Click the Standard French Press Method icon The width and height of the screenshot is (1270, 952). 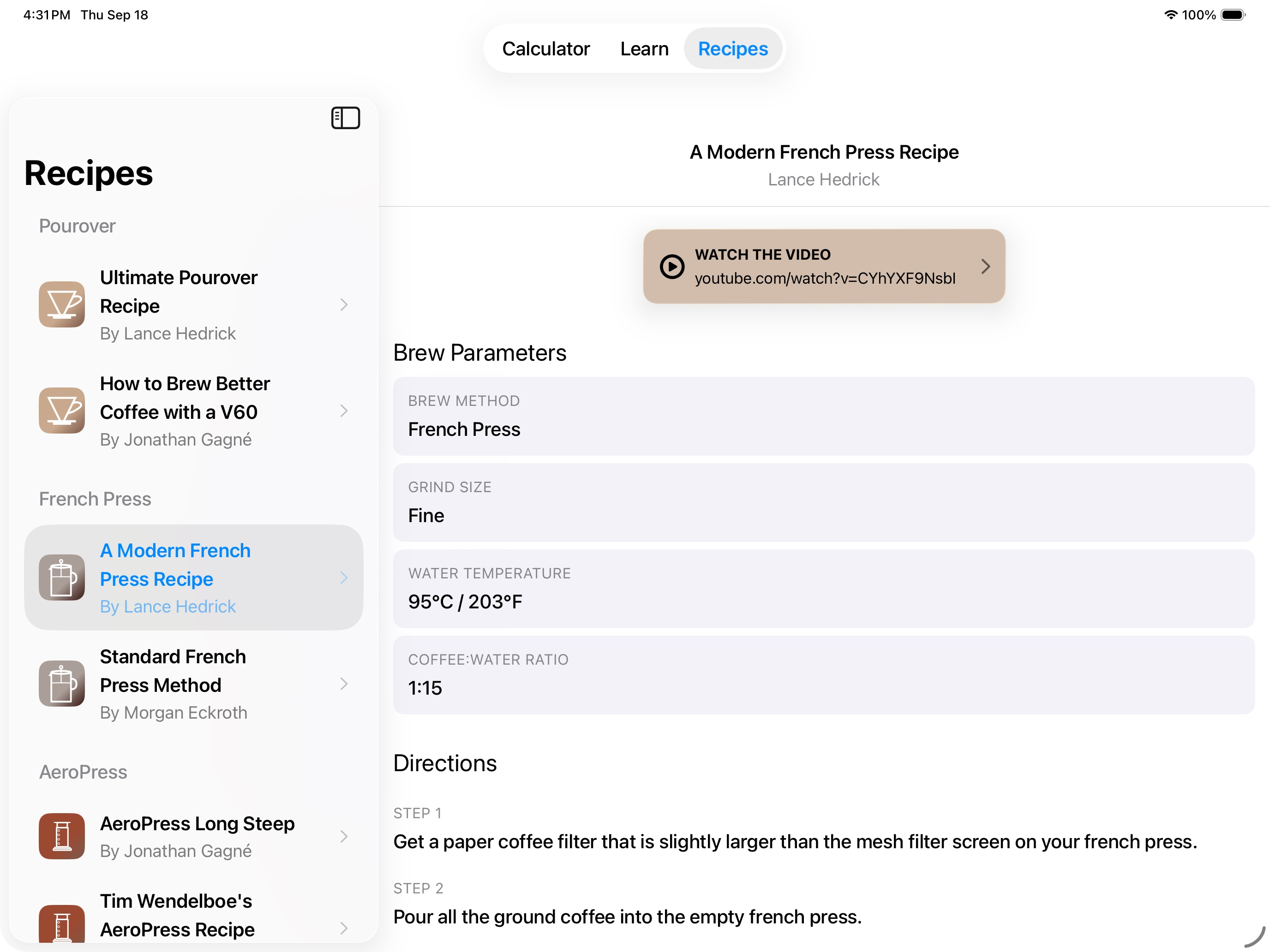click(62, 684)
